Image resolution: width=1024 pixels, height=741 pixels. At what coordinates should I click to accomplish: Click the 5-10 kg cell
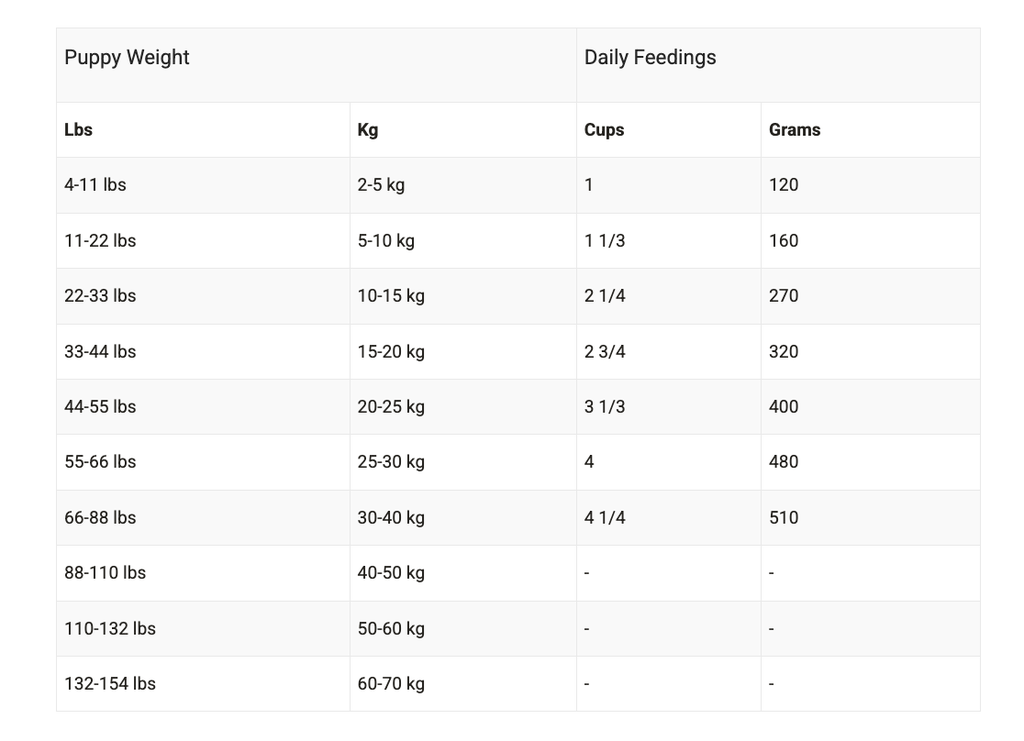[386, 241]
